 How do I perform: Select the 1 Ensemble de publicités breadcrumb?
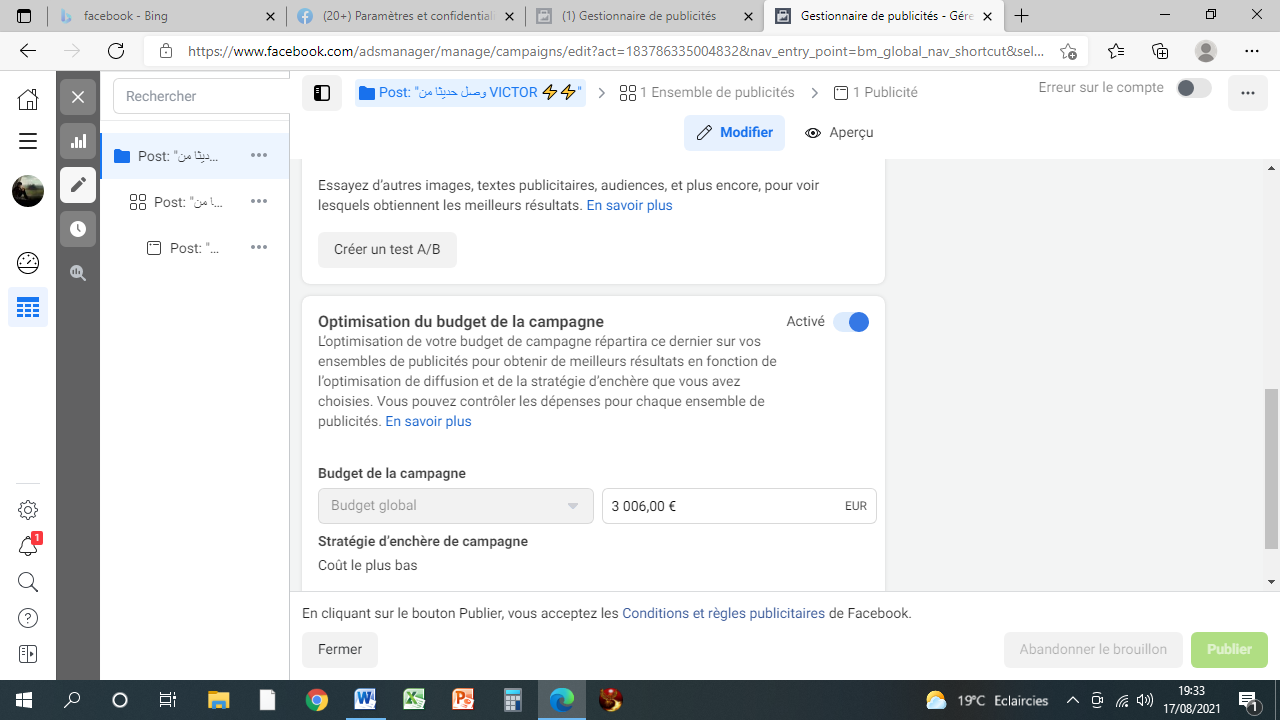pyautogui.click(x=707, y=93)
